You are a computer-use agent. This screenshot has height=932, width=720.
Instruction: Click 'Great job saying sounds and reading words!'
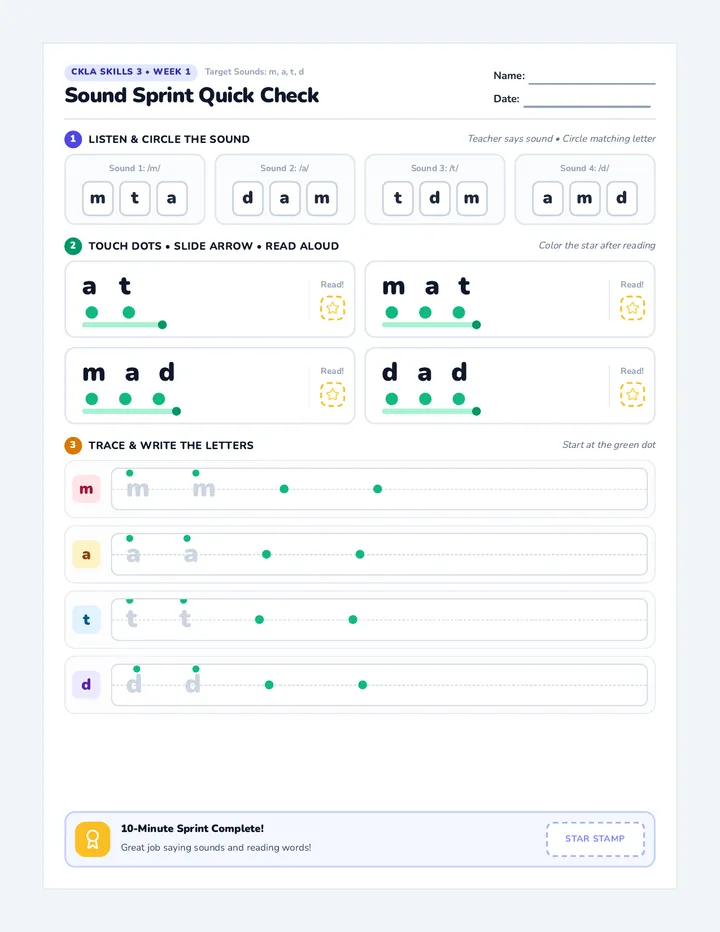[x=216, y=848]
